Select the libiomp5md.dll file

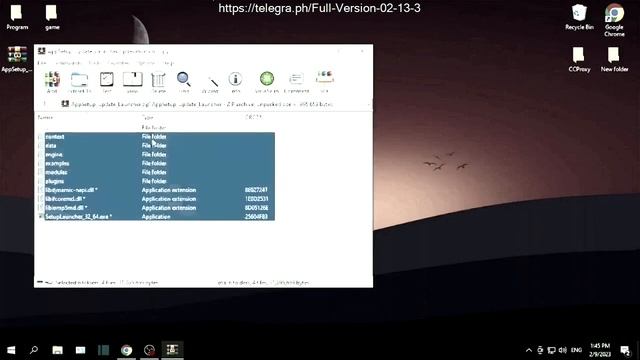pyautogui.click(x=155, y=208)
